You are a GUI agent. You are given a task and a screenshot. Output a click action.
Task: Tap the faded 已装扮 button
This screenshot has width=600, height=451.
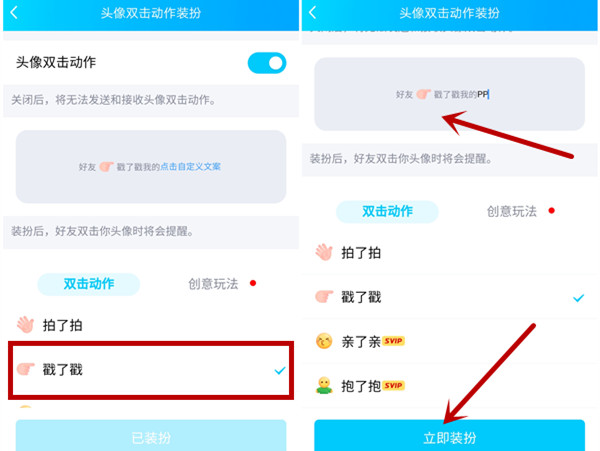click(151, 435)
